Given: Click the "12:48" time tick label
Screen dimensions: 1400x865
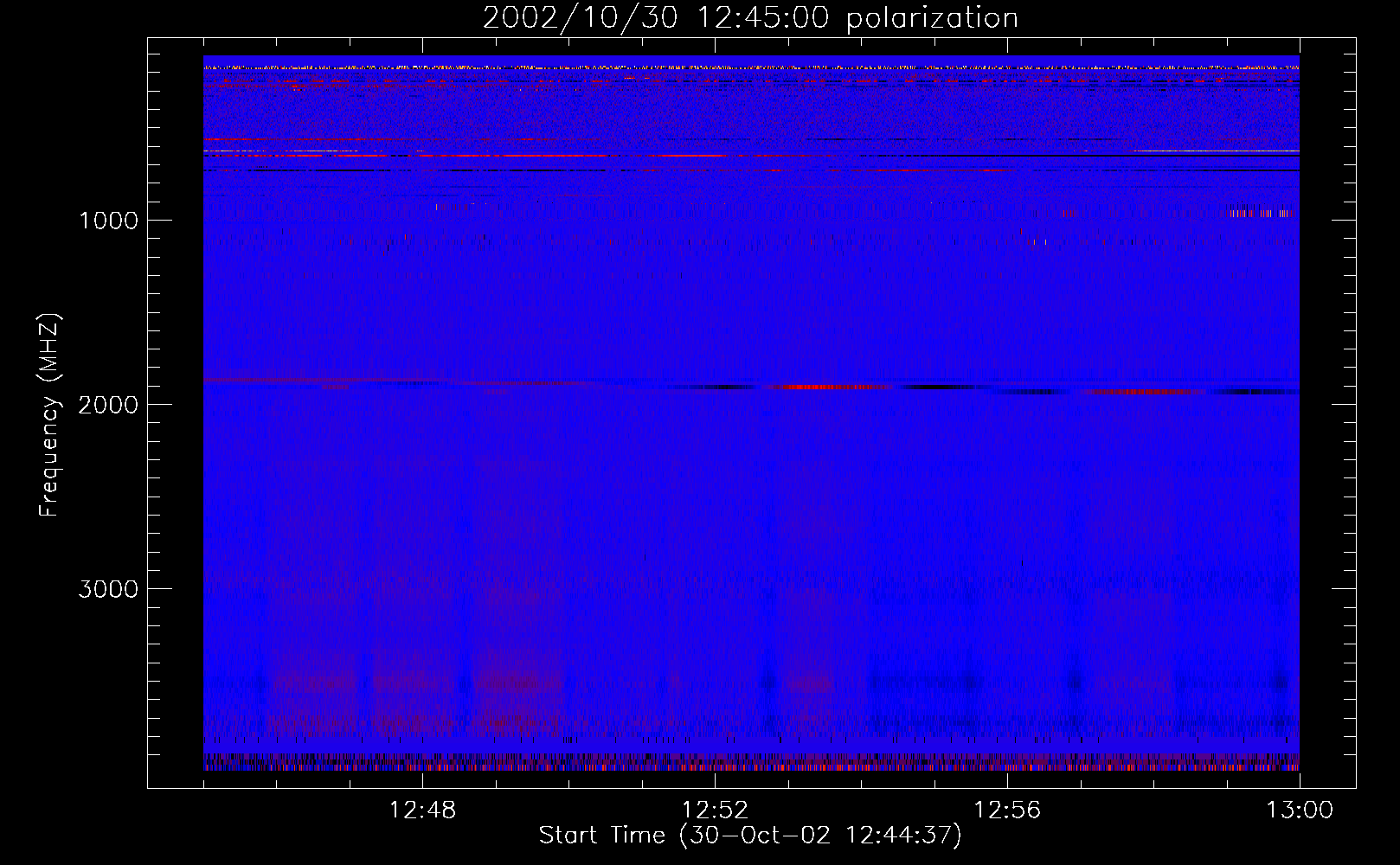Looking at the screenshot, I should coord(422,811).
